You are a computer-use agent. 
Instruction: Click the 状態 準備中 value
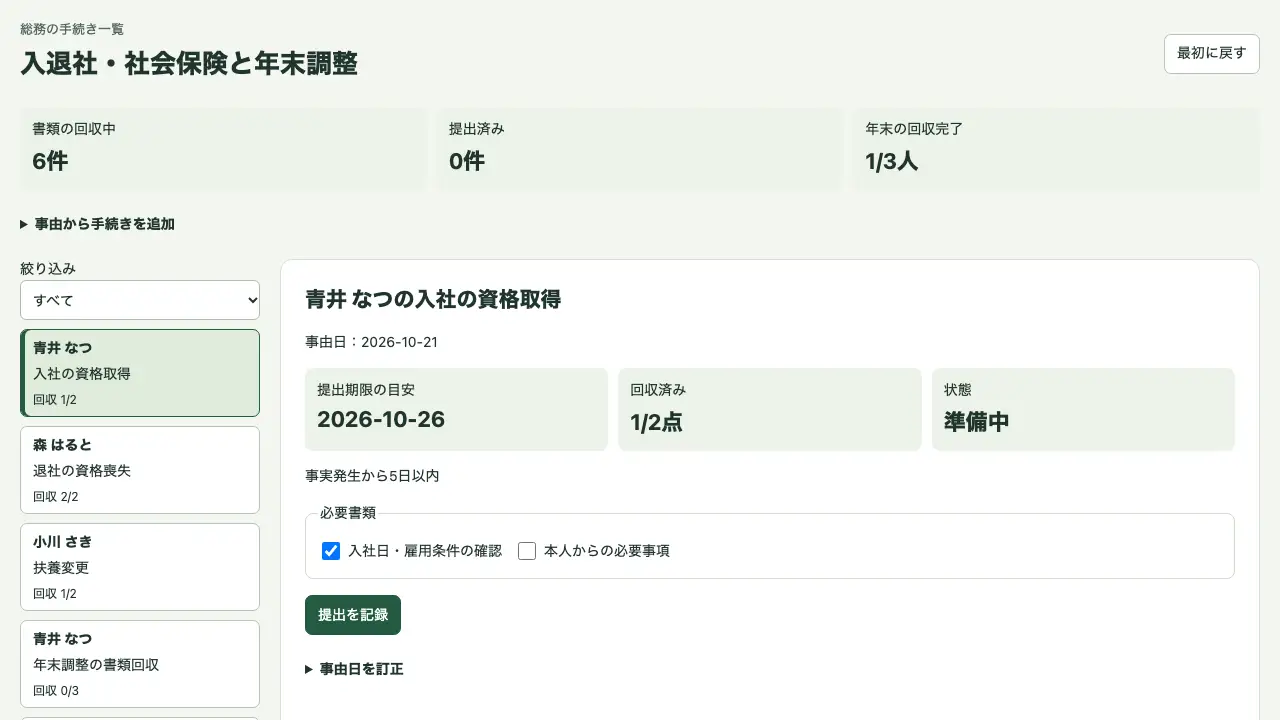point(977,422)
